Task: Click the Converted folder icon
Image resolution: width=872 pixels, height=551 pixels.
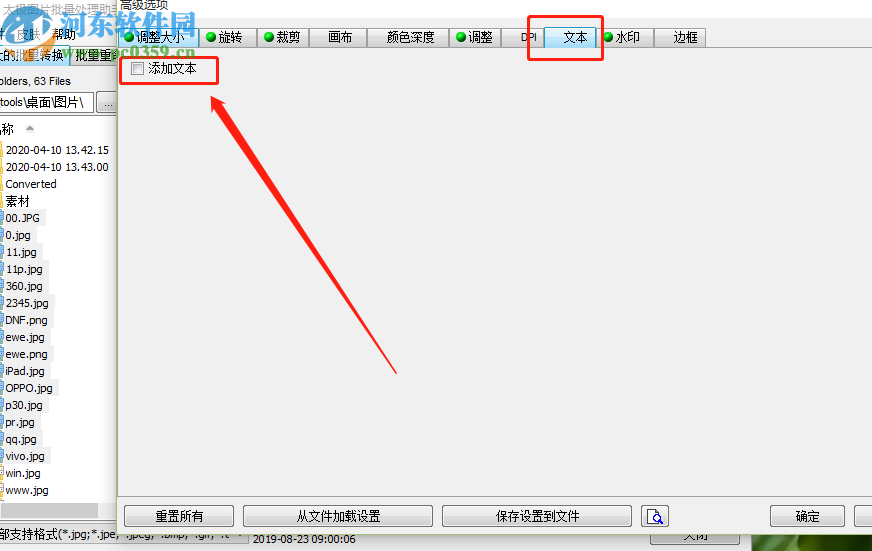Action: coord(2,184)
